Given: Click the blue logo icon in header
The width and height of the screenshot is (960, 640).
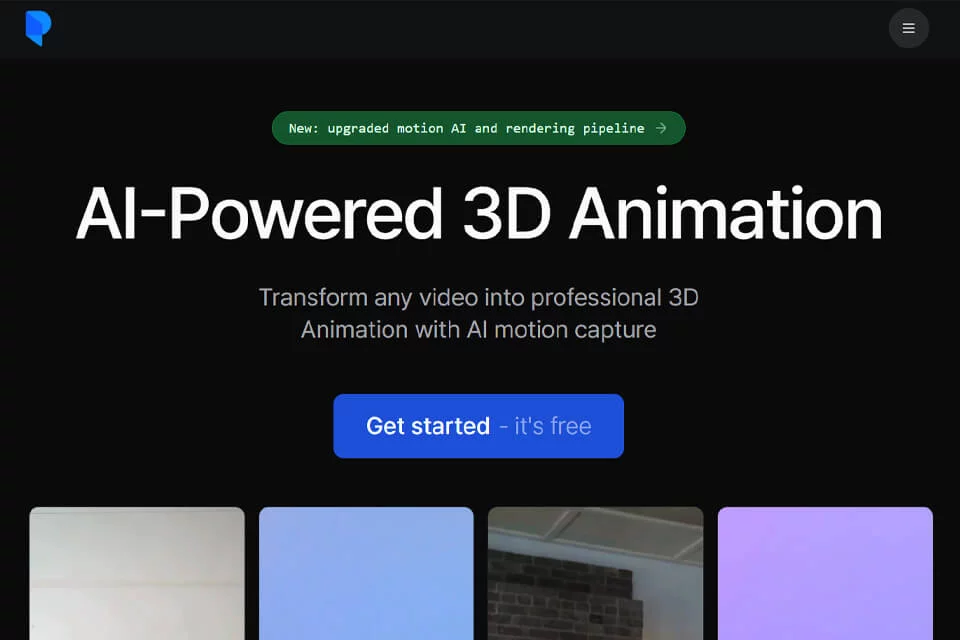Looking at the screenshot, I should pyautogui.click(x=38, y=28).
